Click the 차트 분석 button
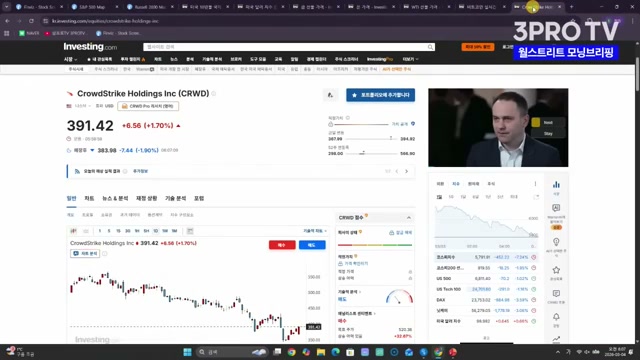Screen dimensions: 640x360 pos(85,253)
